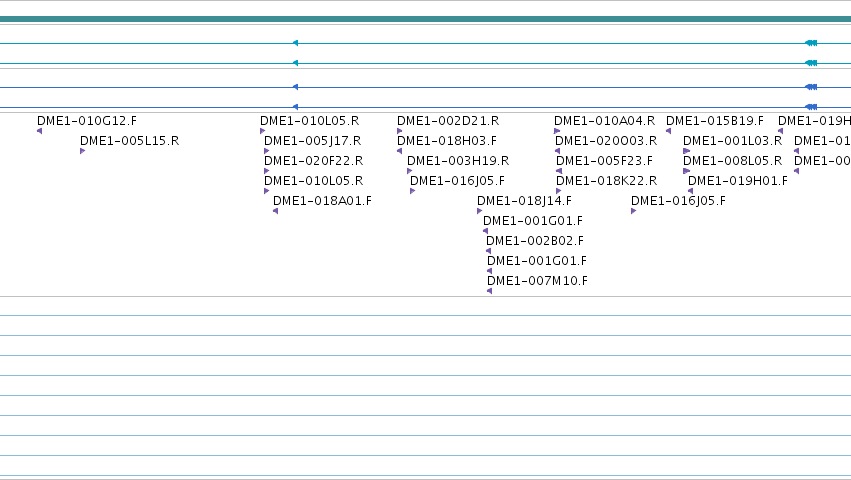This screenshot has height=480, width=851.
Task: Select the DME1-001L03.R label
Action: pyautogui.click(x=732, y=141)
